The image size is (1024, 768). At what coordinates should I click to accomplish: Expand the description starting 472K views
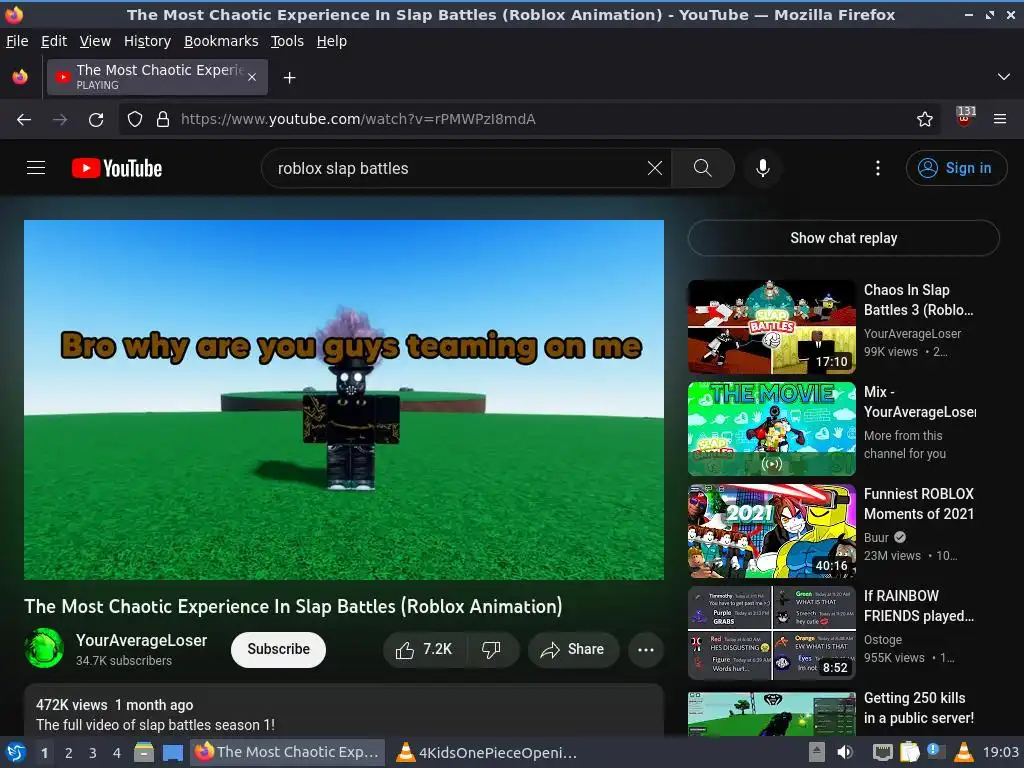[344, 711]
